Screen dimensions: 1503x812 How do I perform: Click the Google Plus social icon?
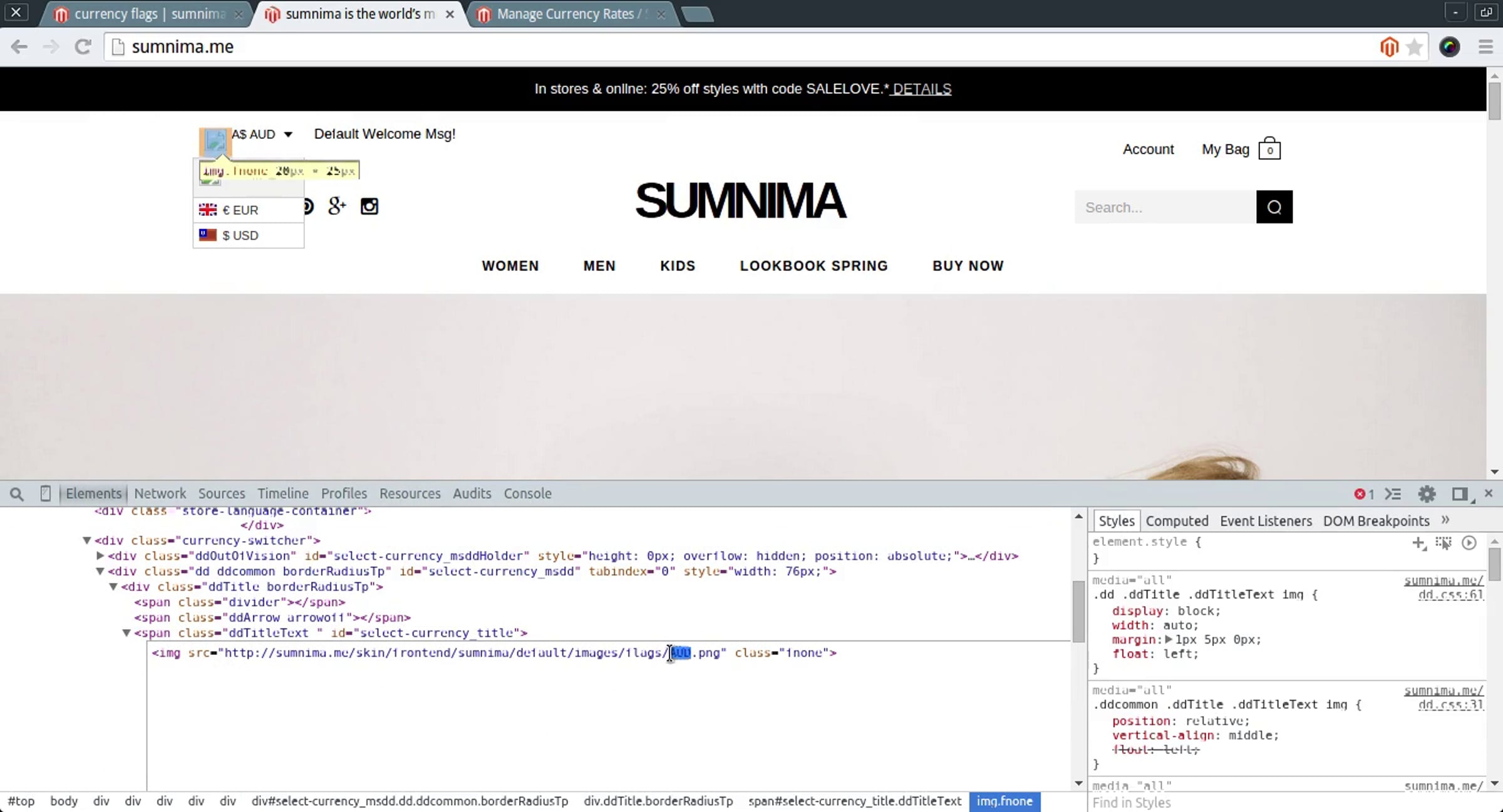337,206
